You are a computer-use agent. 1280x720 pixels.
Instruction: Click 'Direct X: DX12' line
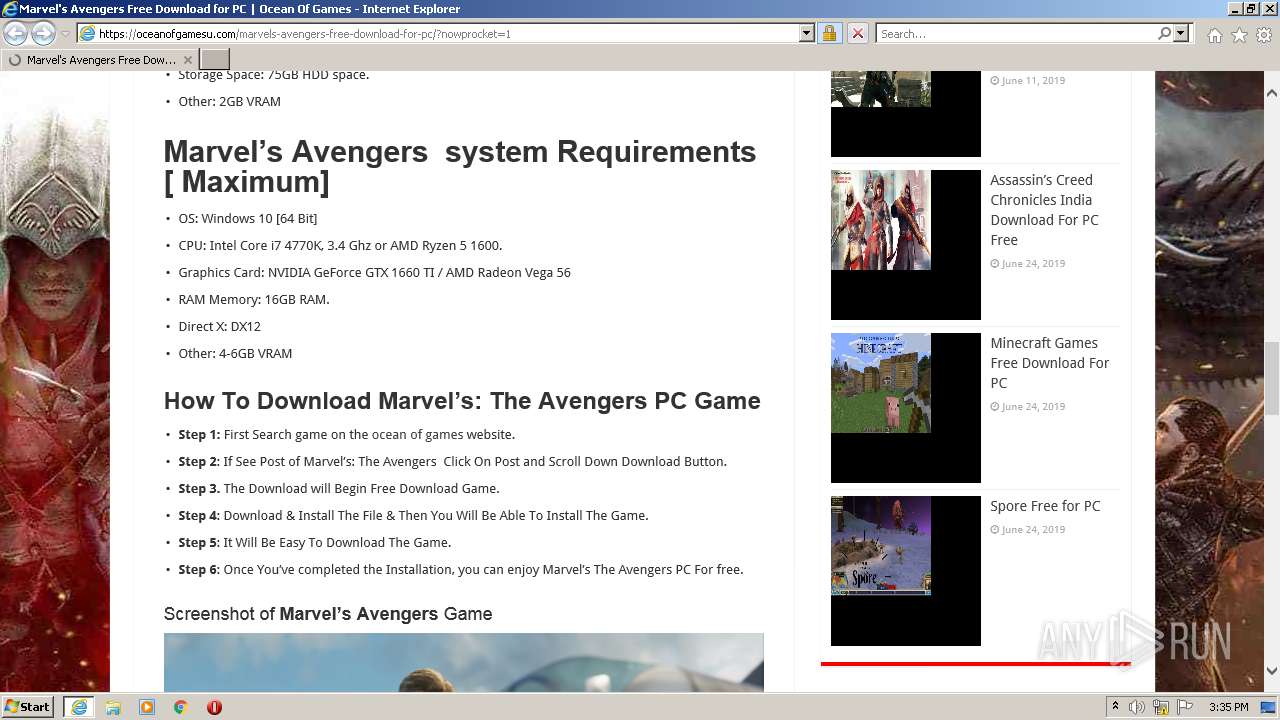pos(219,326)
